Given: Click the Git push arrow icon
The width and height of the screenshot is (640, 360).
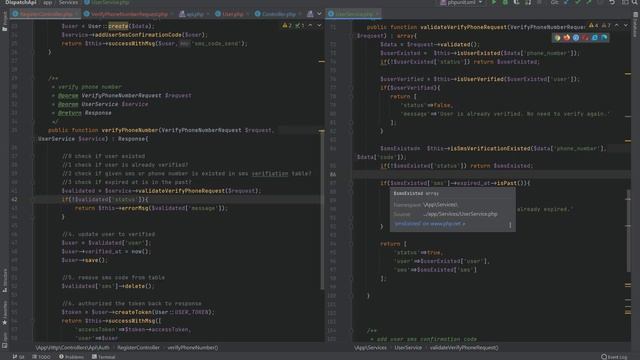Looking at the screenshot, I should (x=589, y=2).
